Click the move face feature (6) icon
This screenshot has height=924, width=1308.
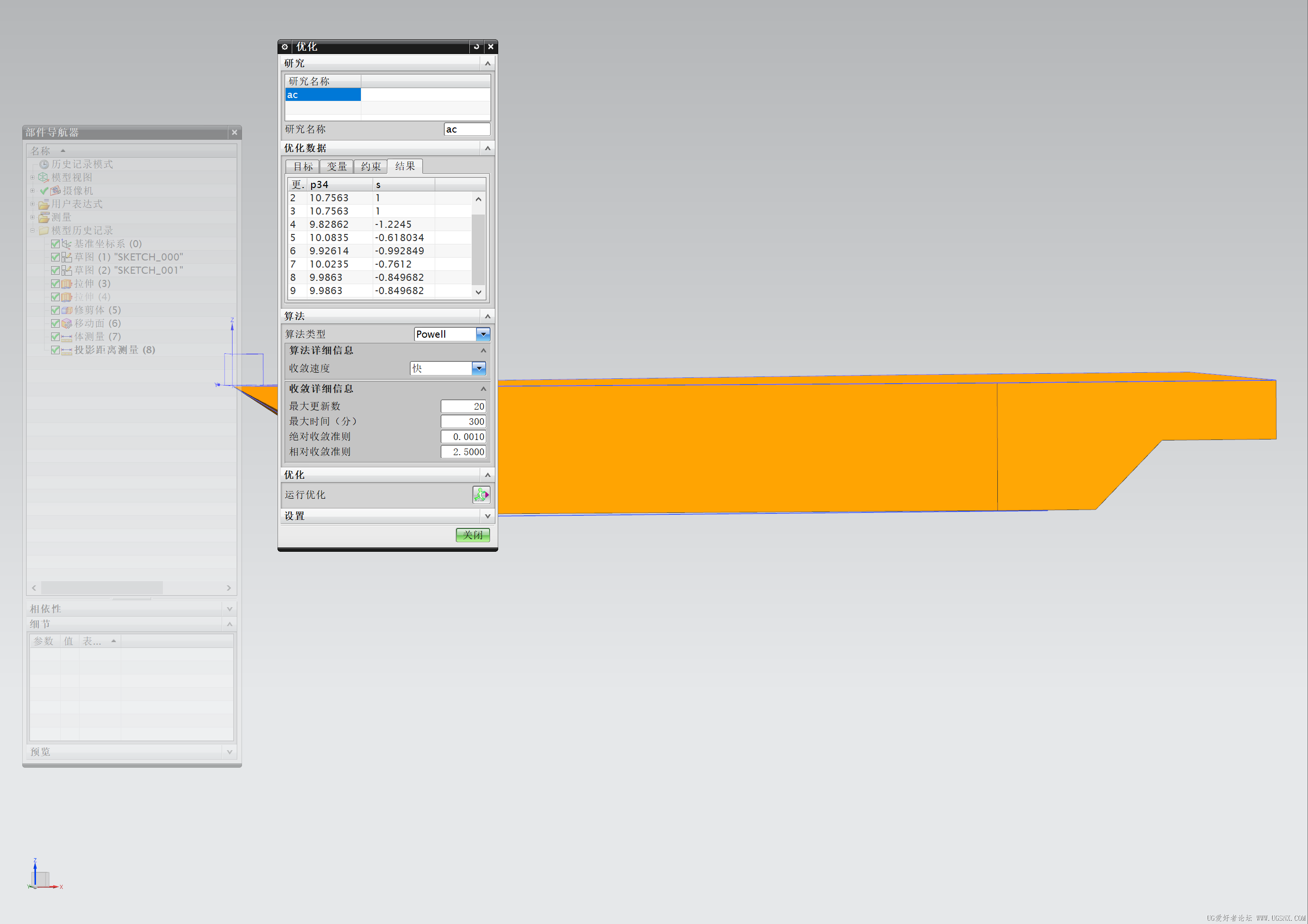67,323
